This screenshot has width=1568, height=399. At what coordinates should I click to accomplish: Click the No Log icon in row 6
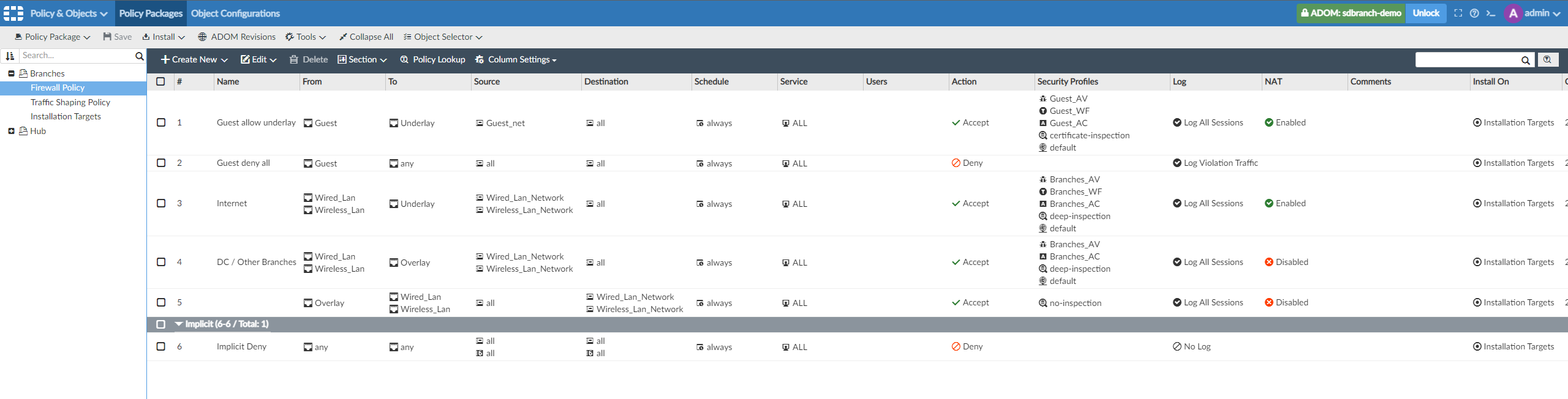[x=1177, y=346]
